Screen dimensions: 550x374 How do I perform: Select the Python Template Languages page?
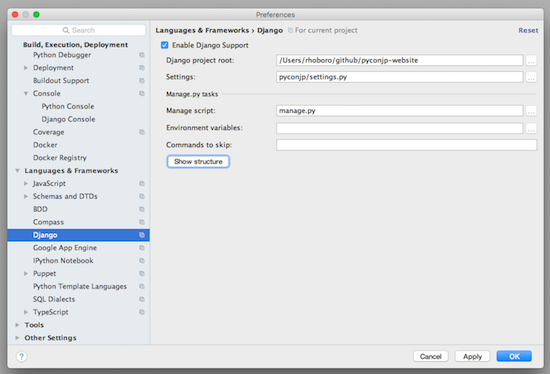[x=80, y=287]
